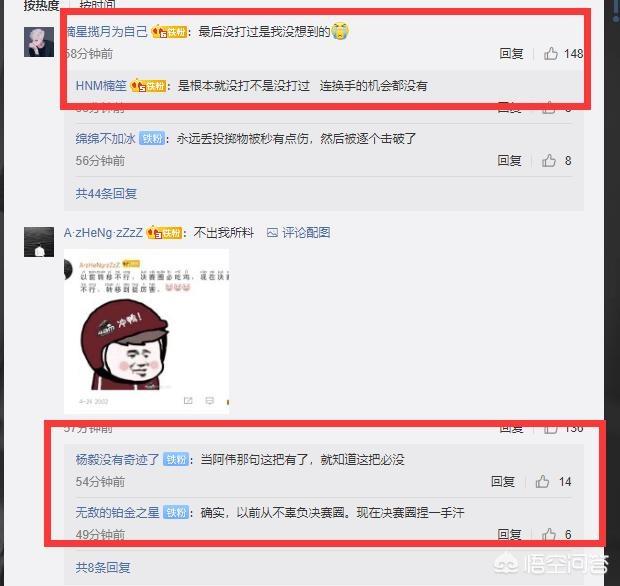The height and width of the screenshot is (586, 620).
Task: Click the crying emoji in first comment
Action: point(340,31)
